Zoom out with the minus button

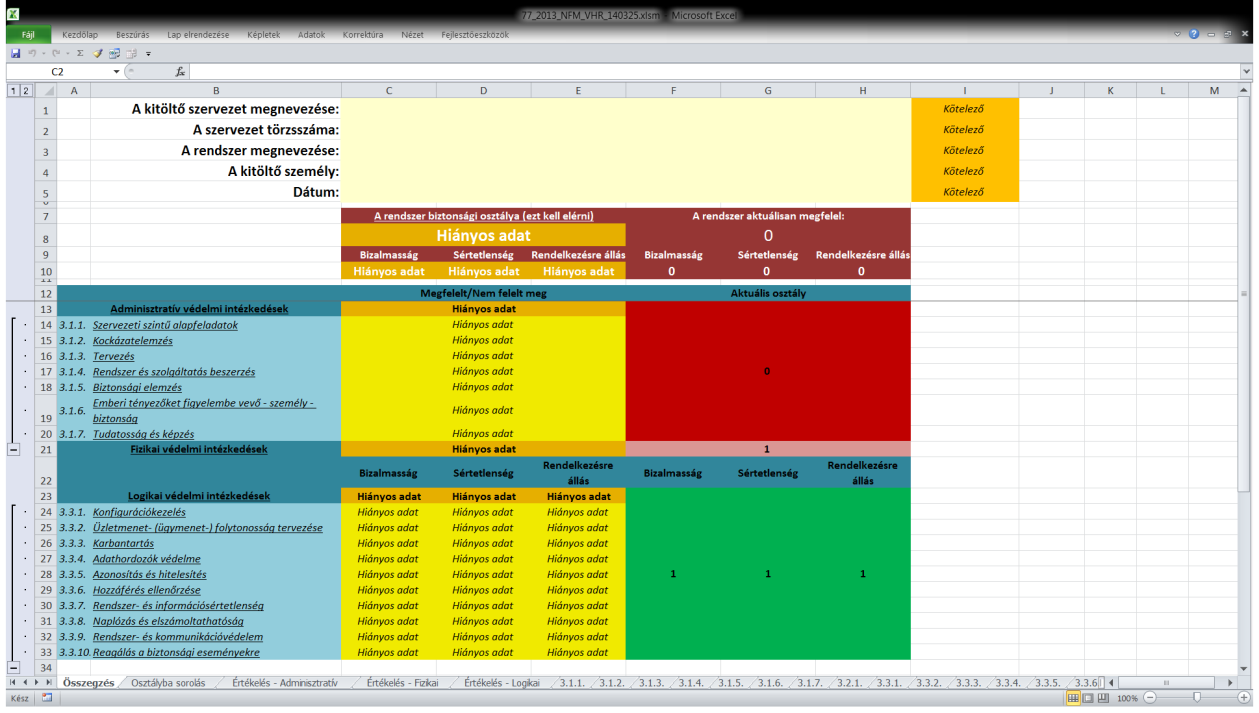point(1149,698)
